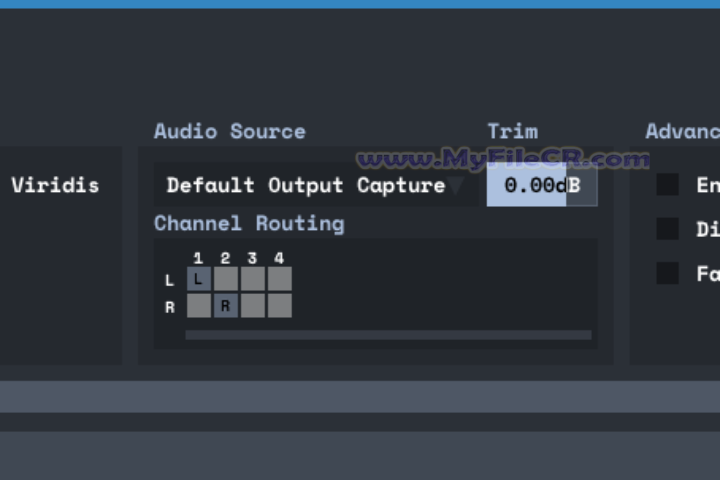Route right output to channel 4 cell

click(279, 306)
